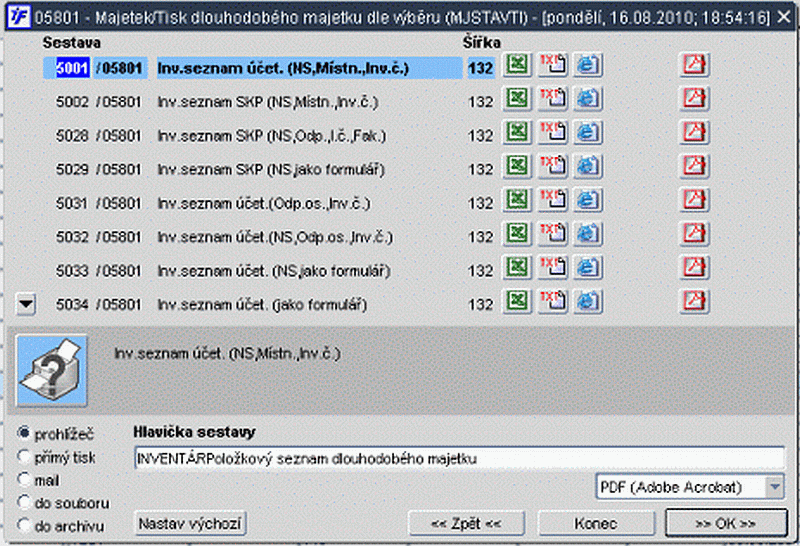Close the MJSTAVTI dialog window
The width and height of the screenshot is (800, 546).
[x=784, y=17]
